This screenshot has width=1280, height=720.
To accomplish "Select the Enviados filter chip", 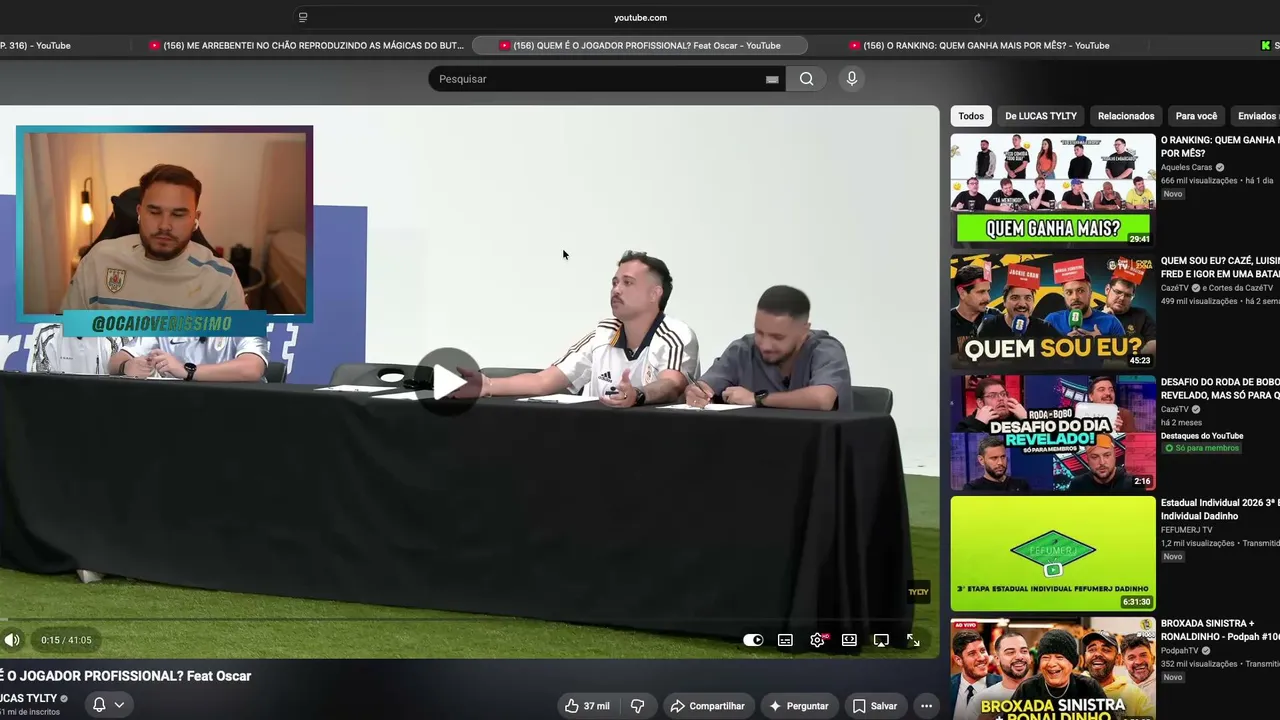I will pos(1256,116).
